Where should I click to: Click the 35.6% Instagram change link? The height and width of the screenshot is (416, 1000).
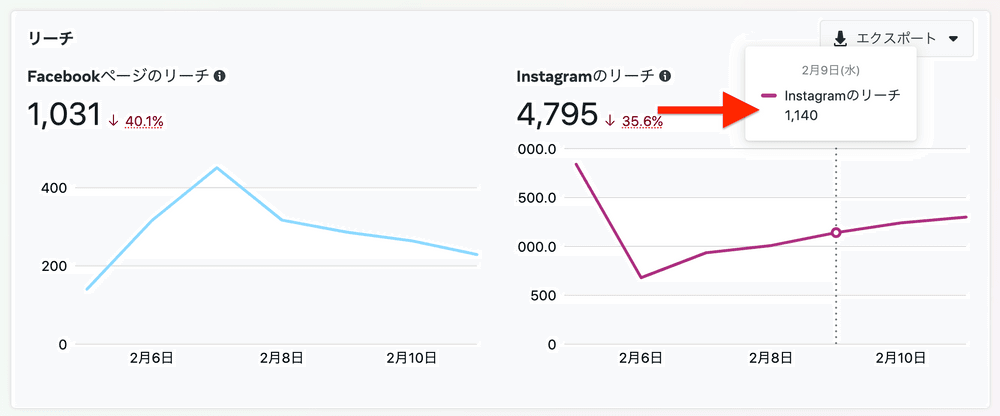[x=642, y=121]
